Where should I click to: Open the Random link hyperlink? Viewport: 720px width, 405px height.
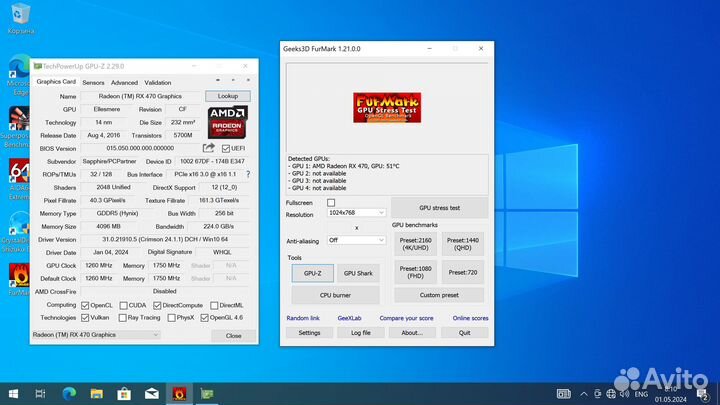pyautogui.click(x=303, y=318)
